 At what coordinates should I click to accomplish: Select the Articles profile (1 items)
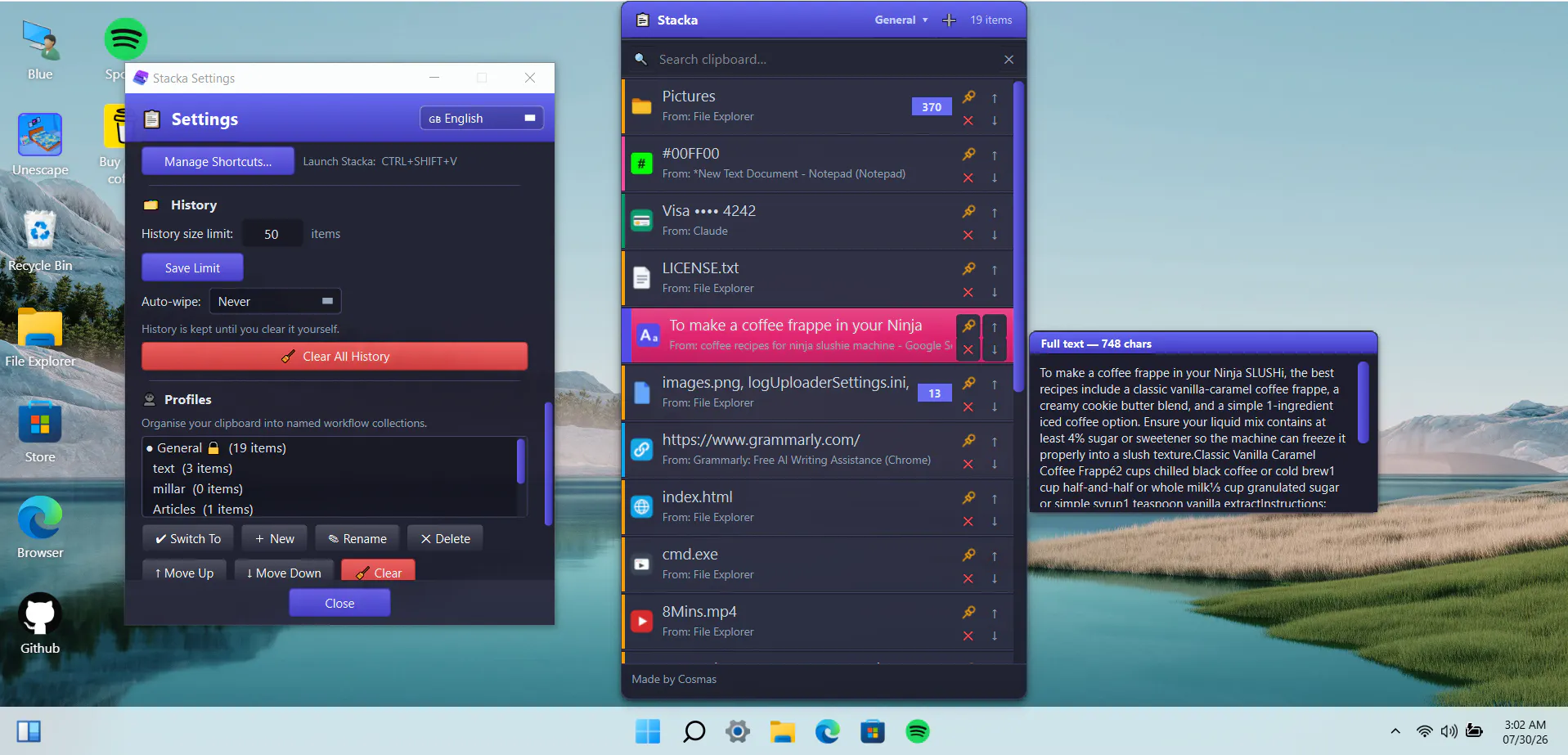tap(330, 509)
